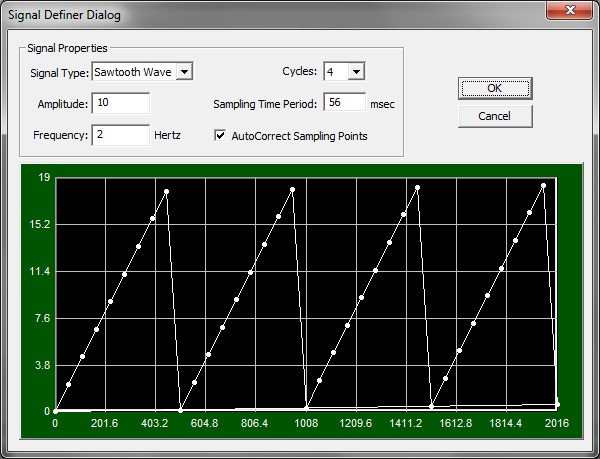Click the x-axis label 1814.4
600x459 pixels.
[506, 423]
